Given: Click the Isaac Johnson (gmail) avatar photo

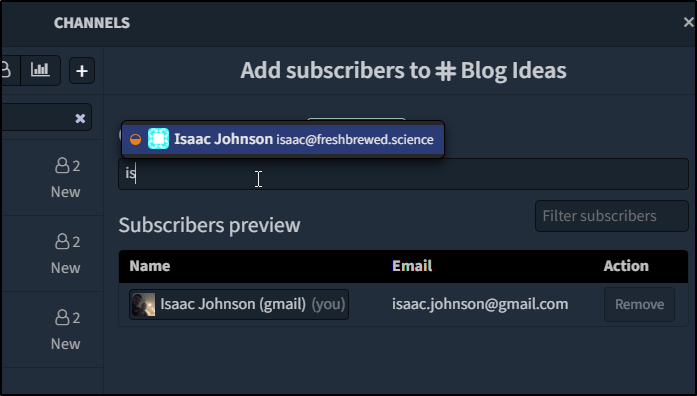Looking at the screenshot, I should (x=144, y=304).
